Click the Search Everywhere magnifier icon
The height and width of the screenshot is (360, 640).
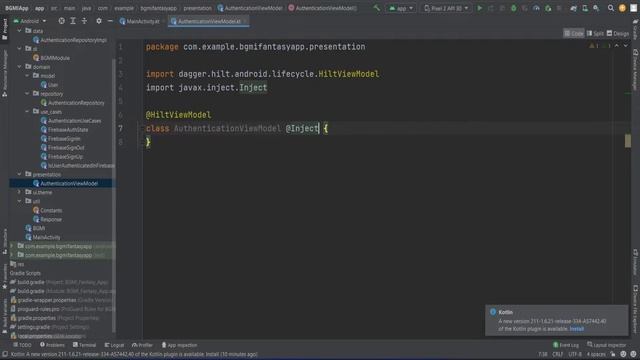coord(611,8)
